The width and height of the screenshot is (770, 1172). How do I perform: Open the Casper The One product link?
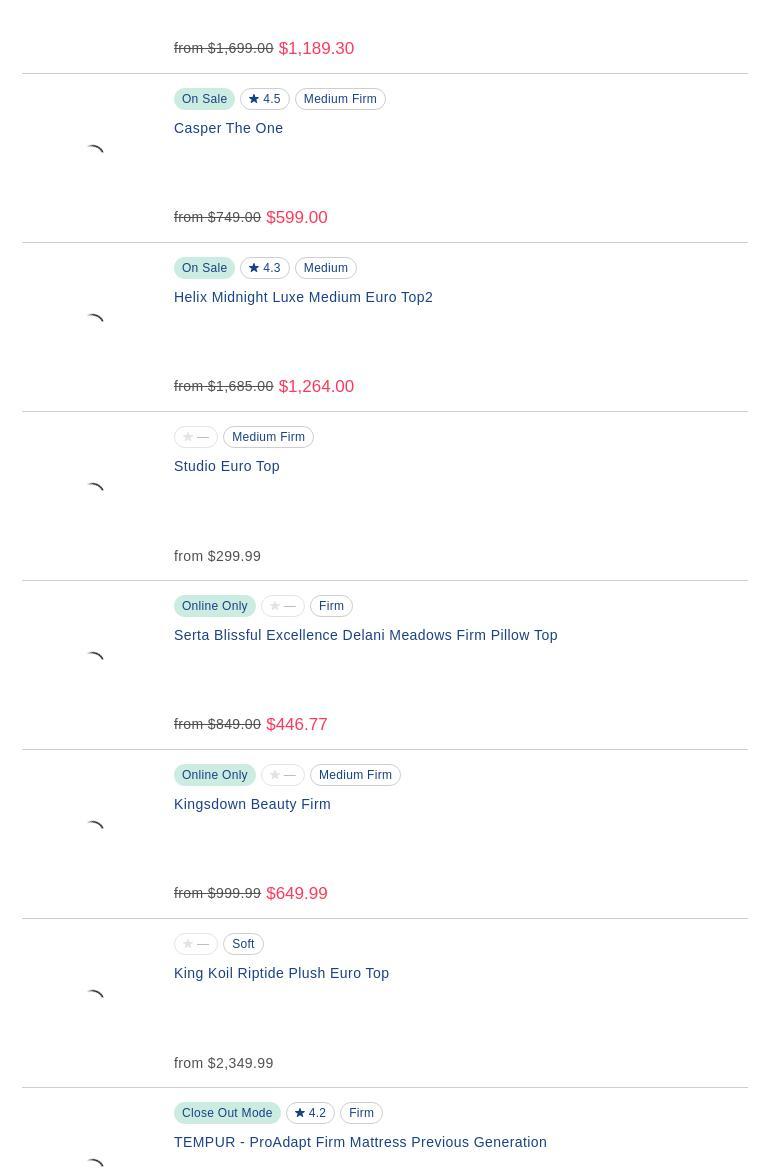click(228, 128)
